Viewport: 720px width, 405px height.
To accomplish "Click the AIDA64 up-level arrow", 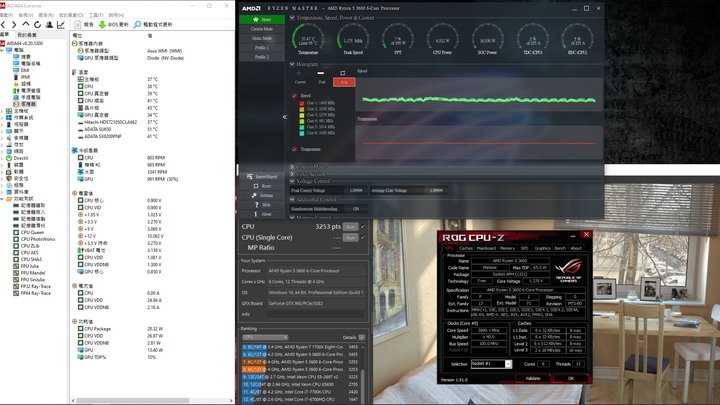I will 26,24.
